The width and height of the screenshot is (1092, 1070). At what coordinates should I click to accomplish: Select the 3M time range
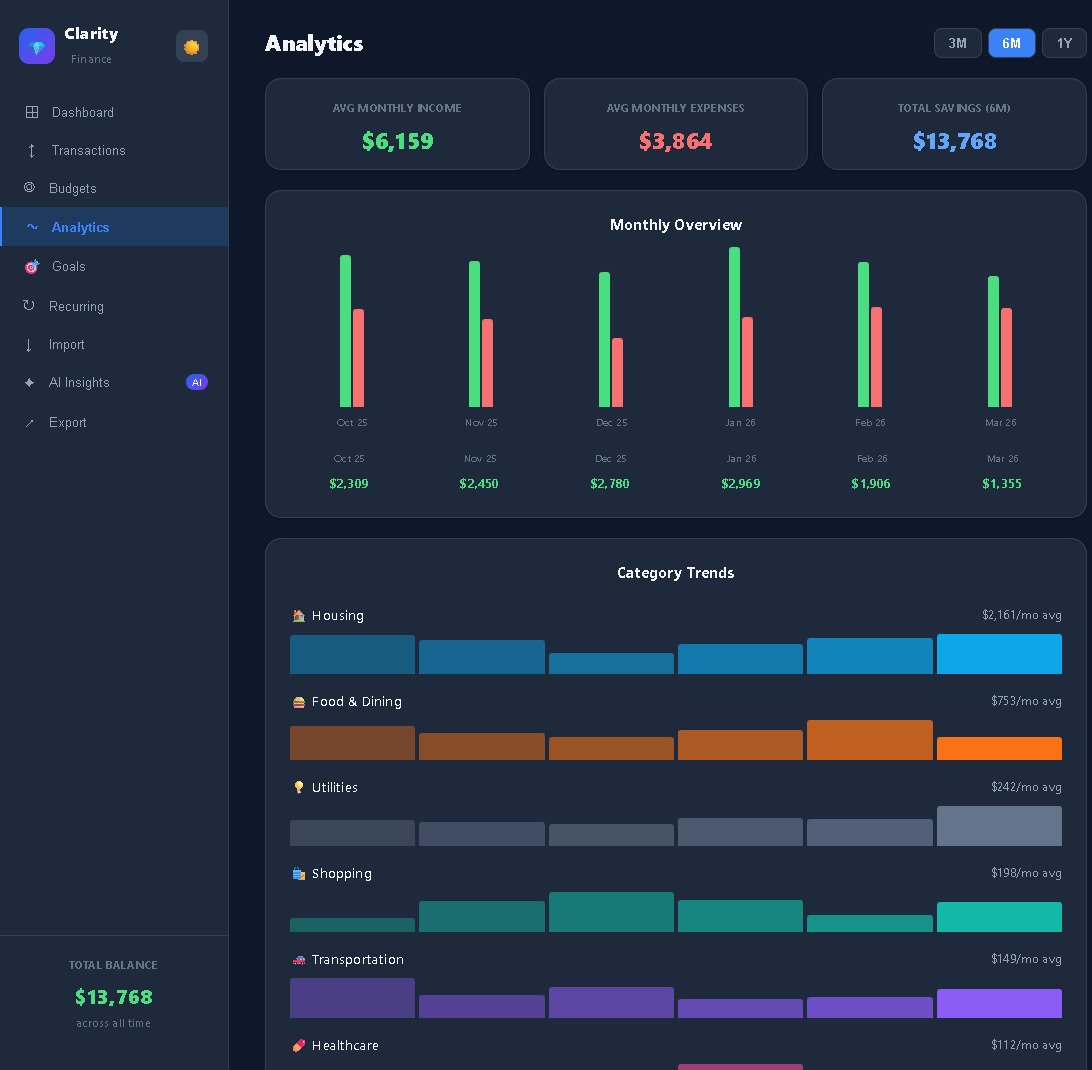958,43
